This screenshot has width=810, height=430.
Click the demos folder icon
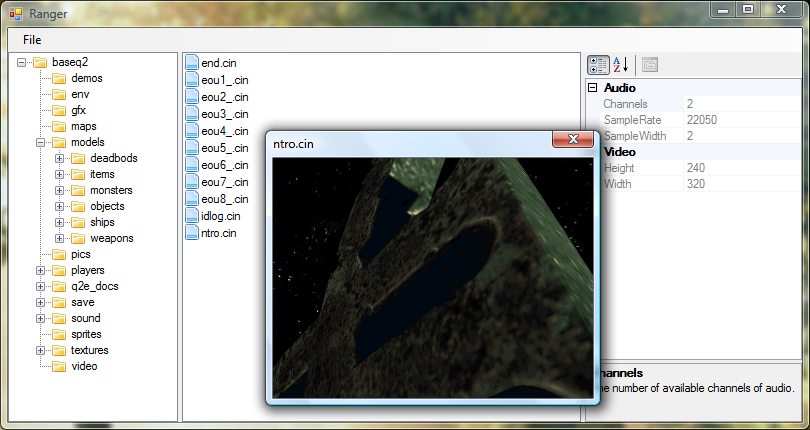(x=59, y=78)
